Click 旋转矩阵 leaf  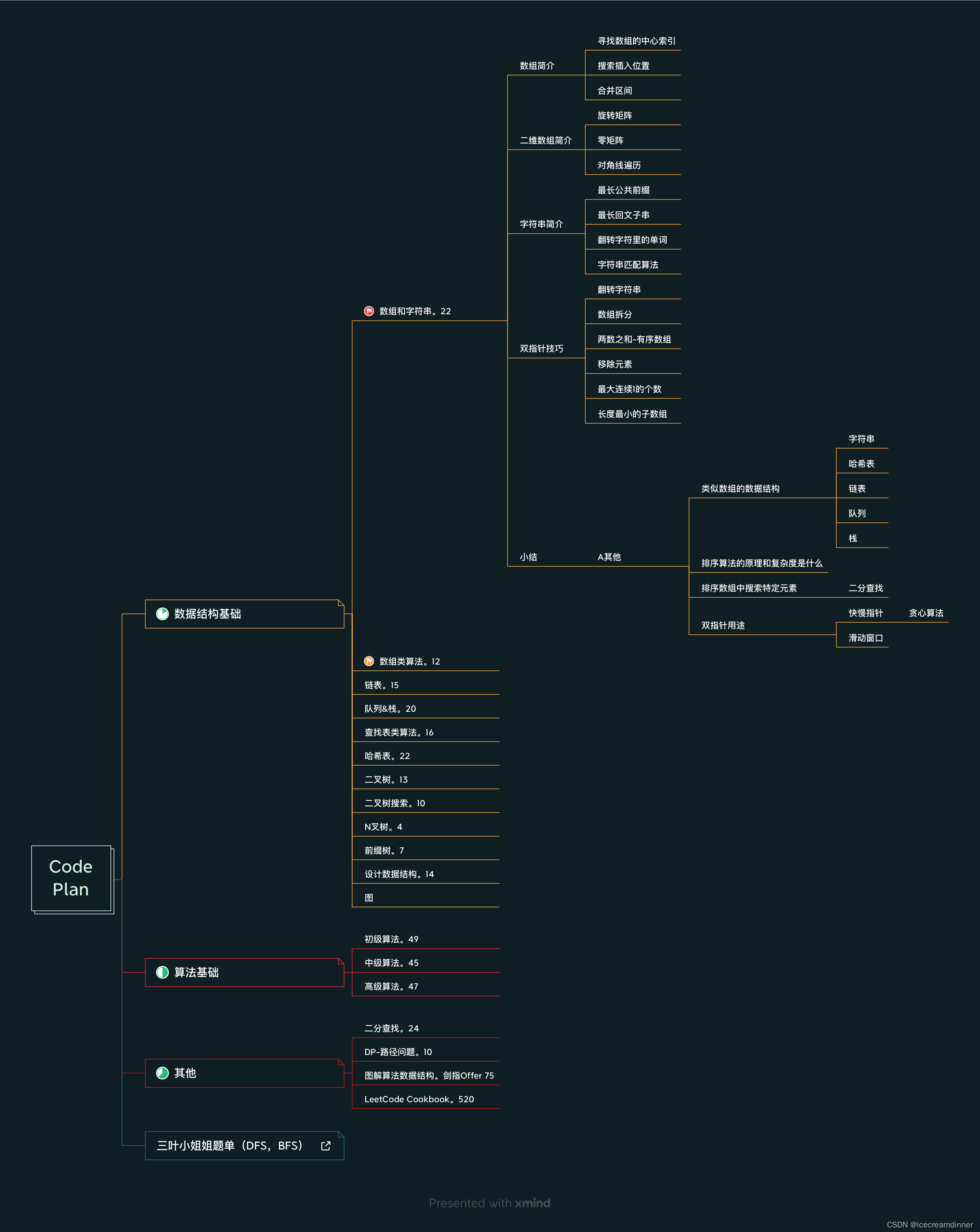(x=615, y=115)
